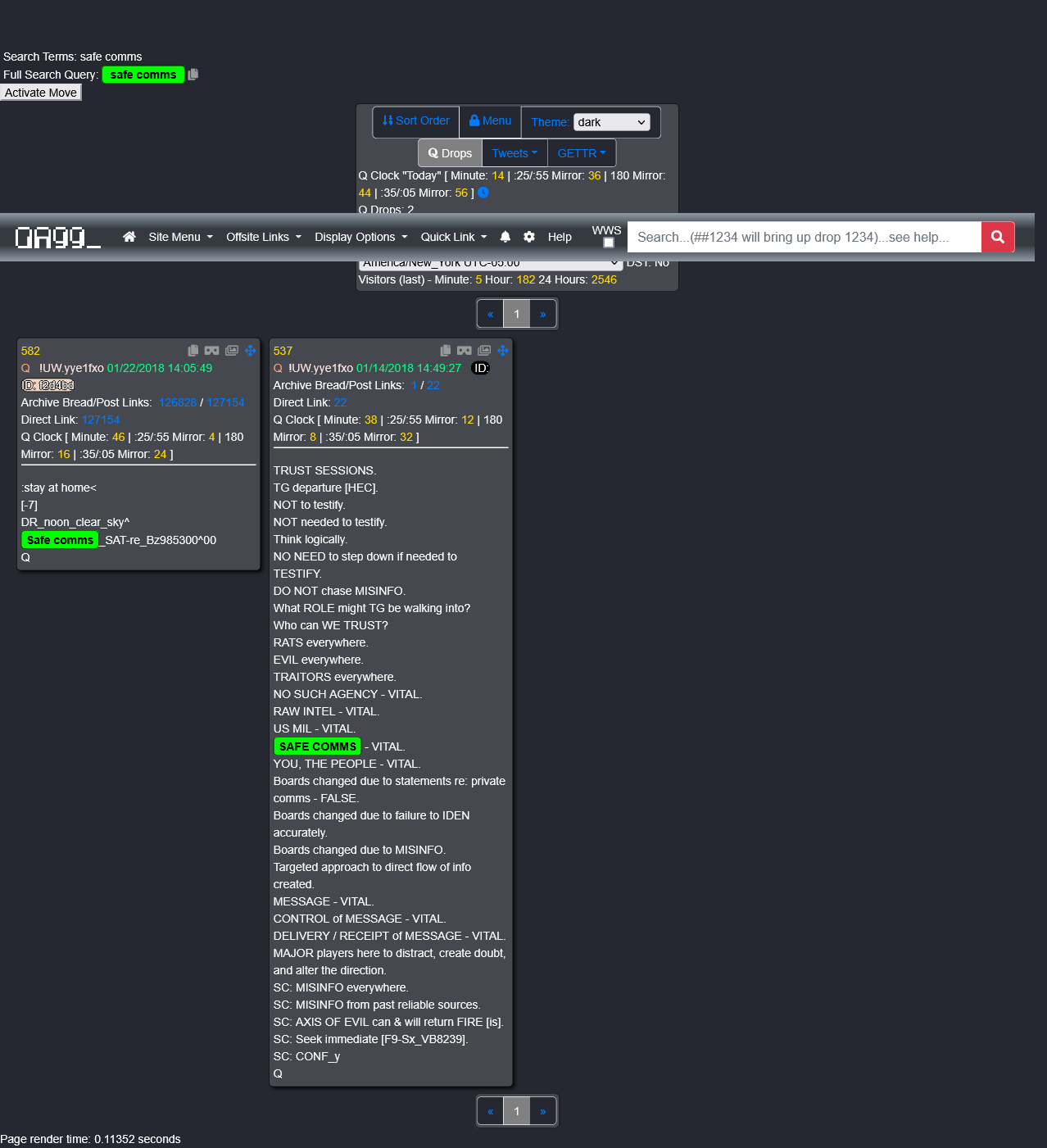Screen dimensions: 1047x1148
Task: Open archive bread link 1 on drop 537
Action: (x=415, y=385)
